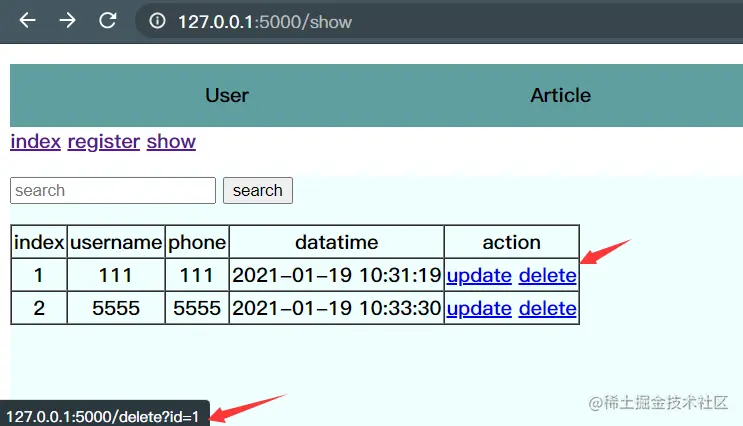This screenshot has width=743, height=426.
Task: Reload the page with the refresh icon
Action: pos(108,20)
